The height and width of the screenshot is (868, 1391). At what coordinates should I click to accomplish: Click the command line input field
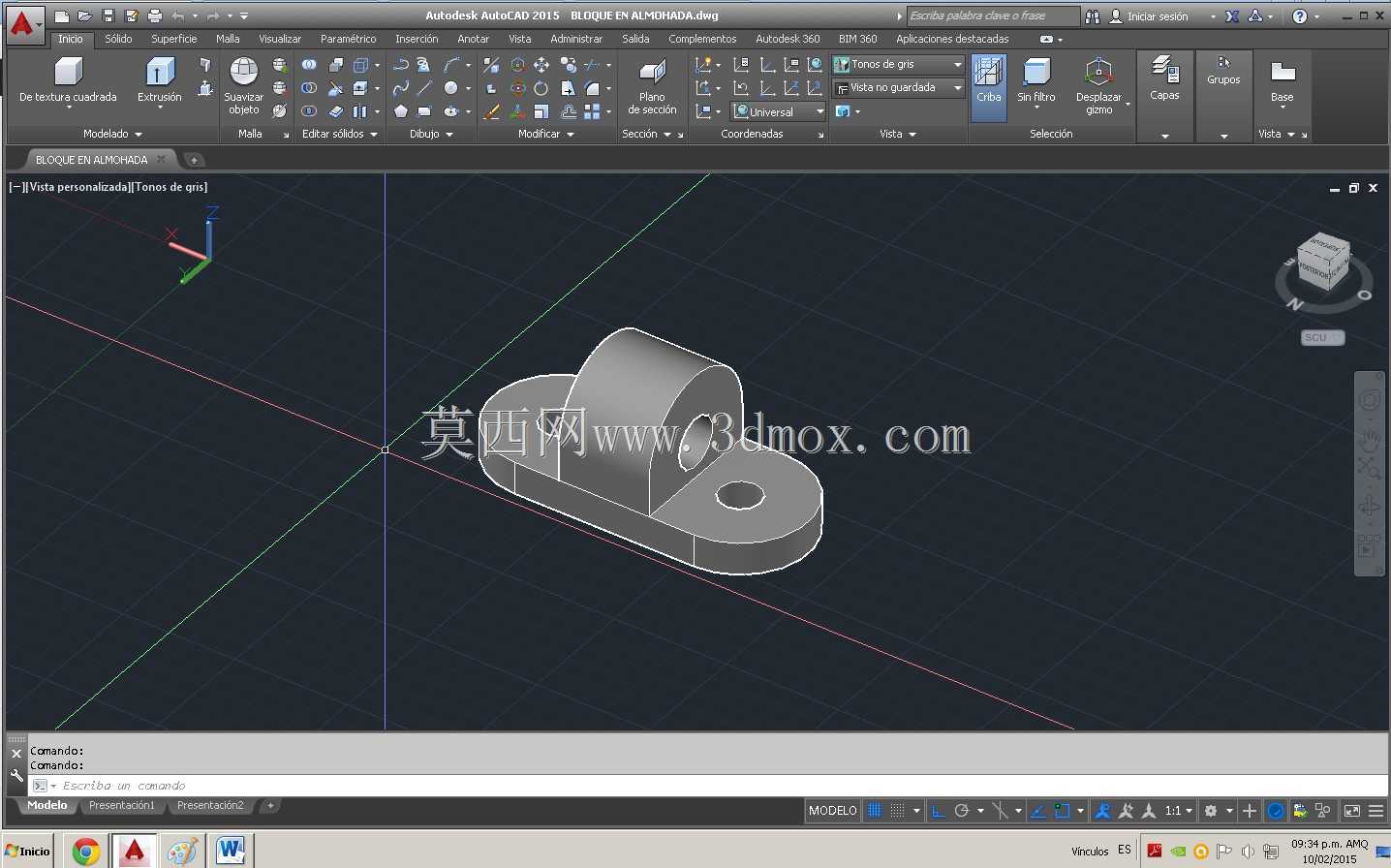point(709,786)
